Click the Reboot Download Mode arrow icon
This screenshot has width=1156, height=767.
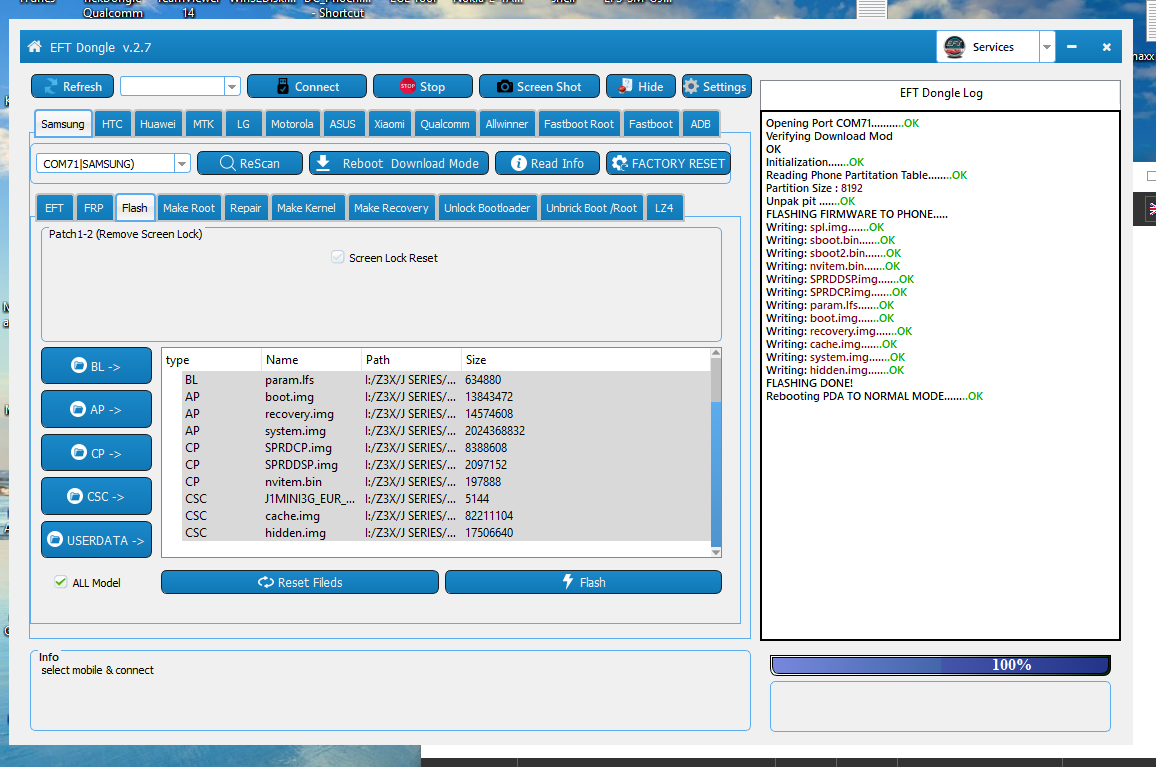tap(323, 163)
